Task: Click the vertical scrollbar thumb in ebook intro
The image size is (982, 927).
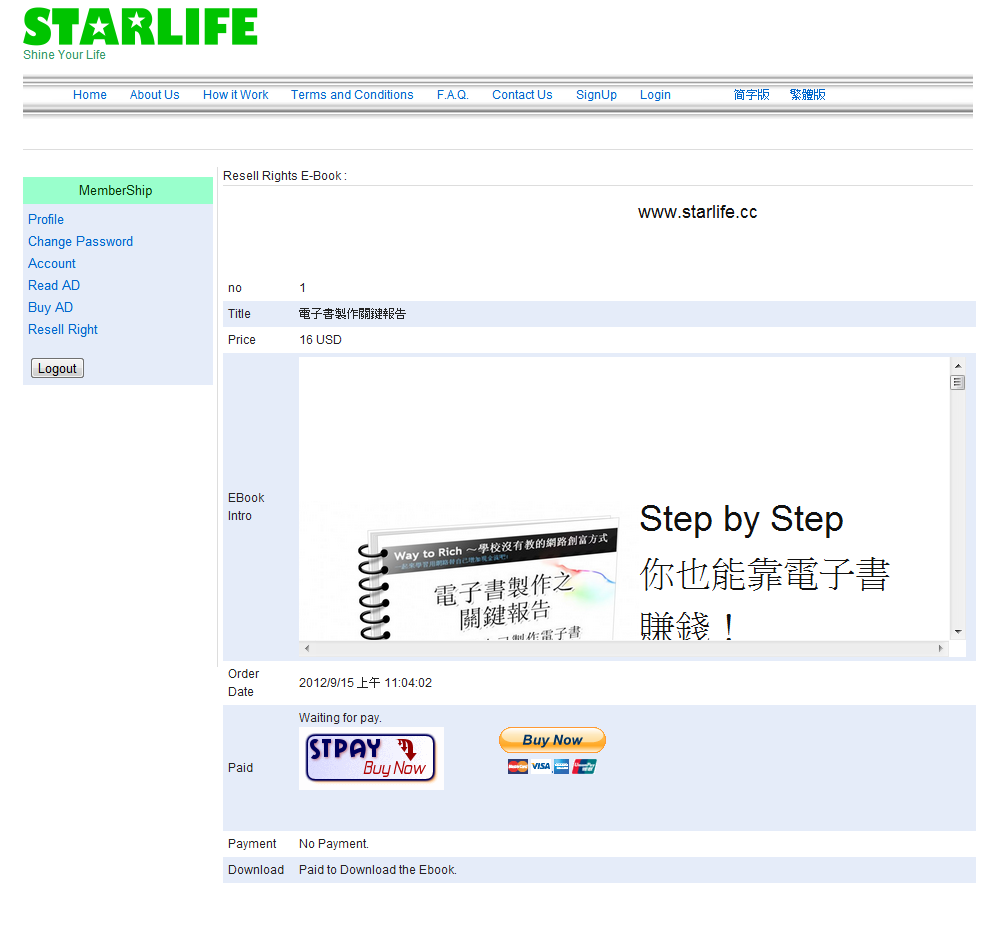Action: click(x=958, y=382)
